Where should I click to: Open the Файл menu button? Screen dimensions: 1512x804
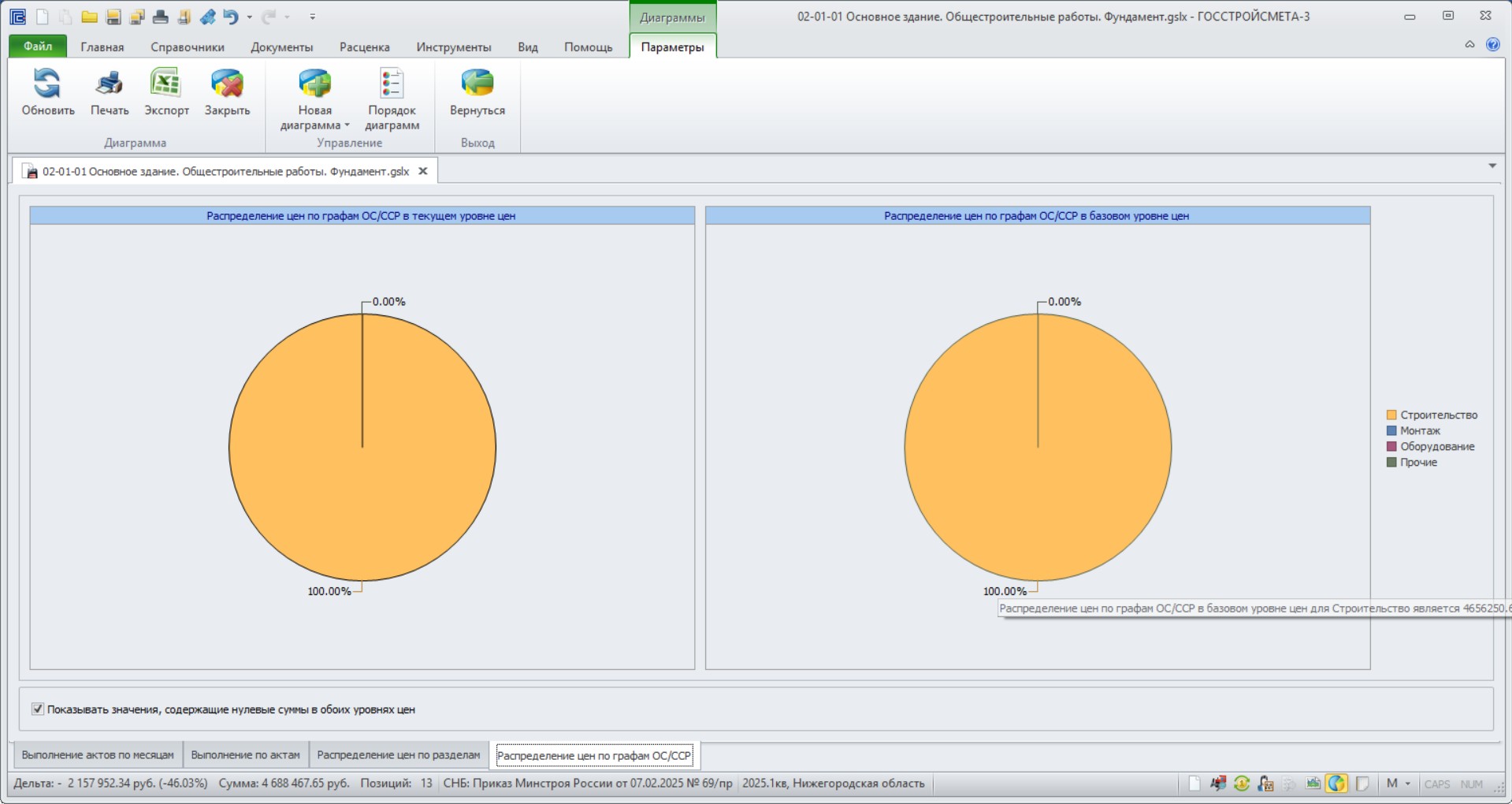point(38,47)
